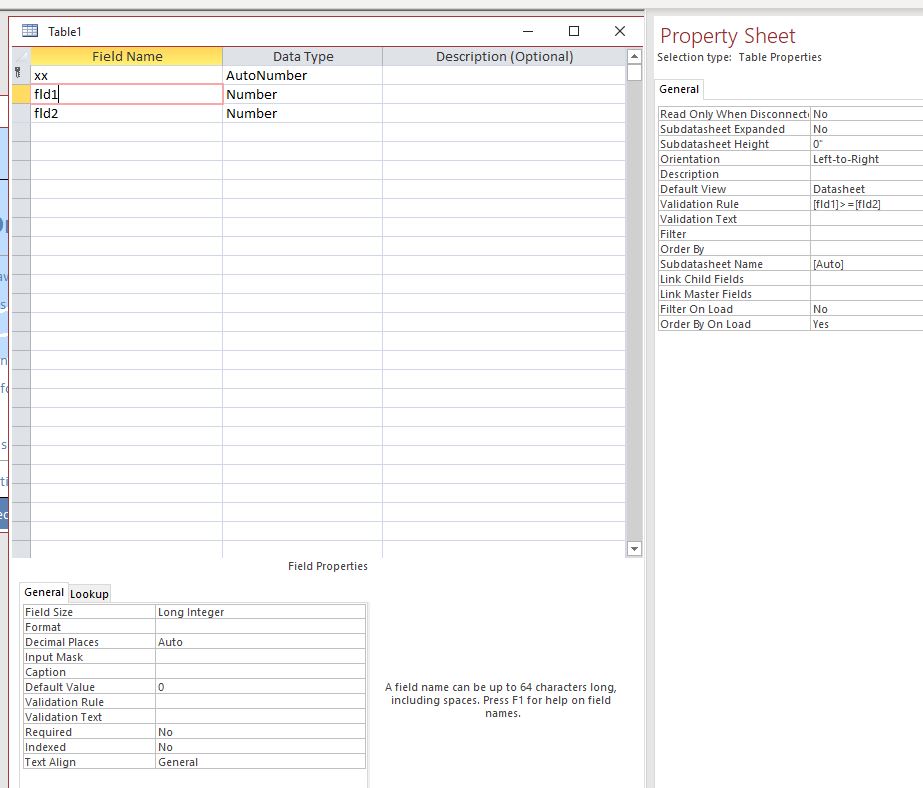Switch to the Lookup tab in Field Properties
The height and width of the screenshot is (788, 923).
pos(89,594)
